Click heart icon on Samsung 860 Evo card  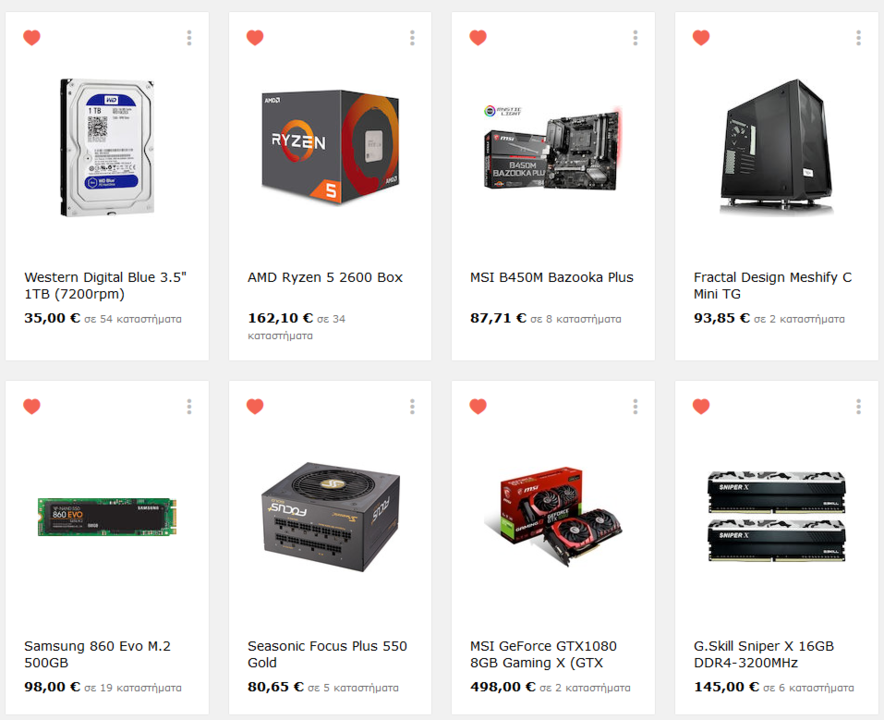[32, 407]
